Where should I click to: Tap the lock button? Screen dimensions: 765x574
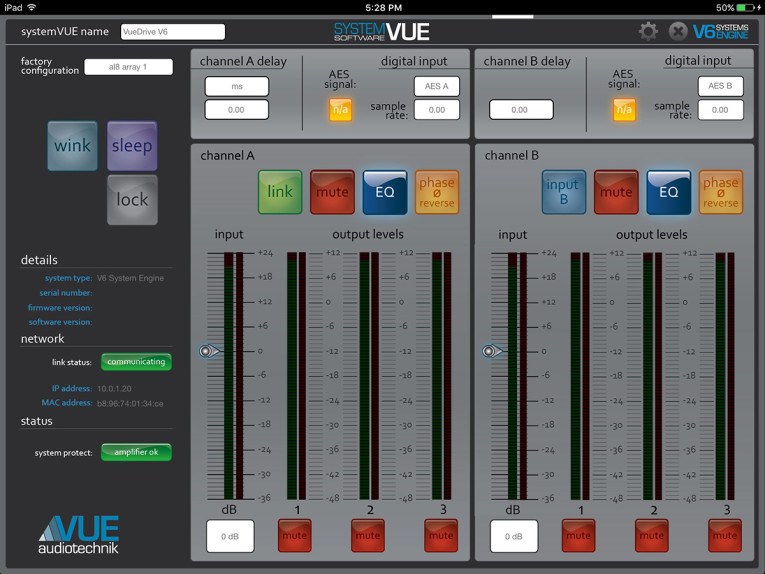tap(132, 200)
